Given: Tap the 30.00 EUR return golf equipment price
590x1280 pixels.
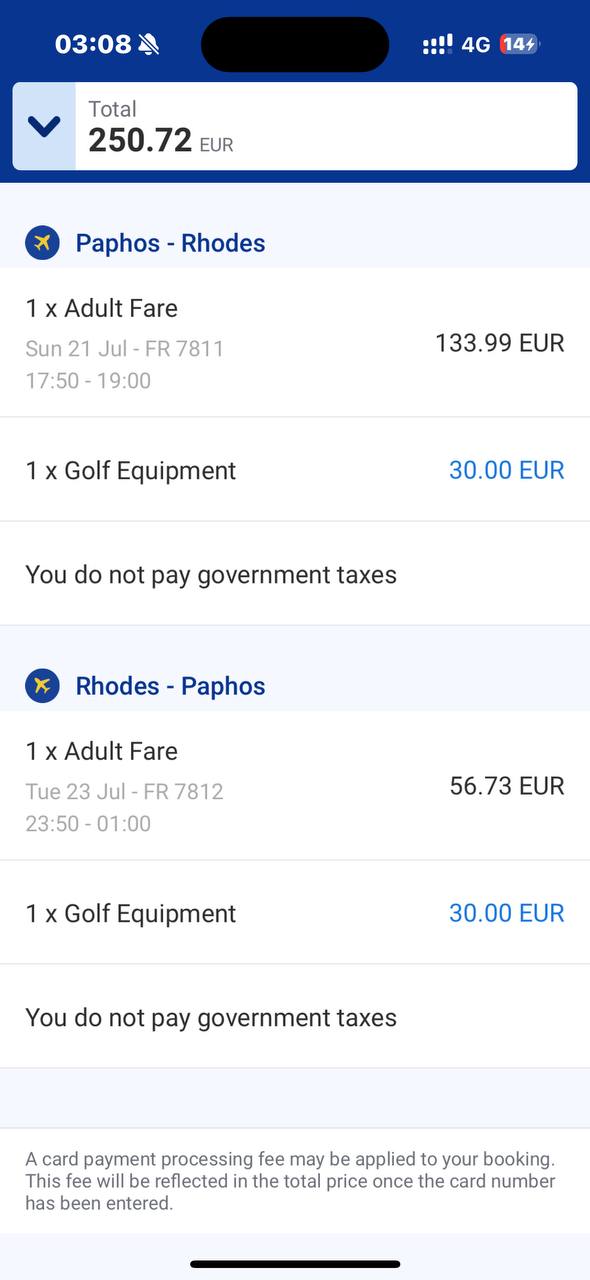Looking at the screenshot, I should click(507, 913).
